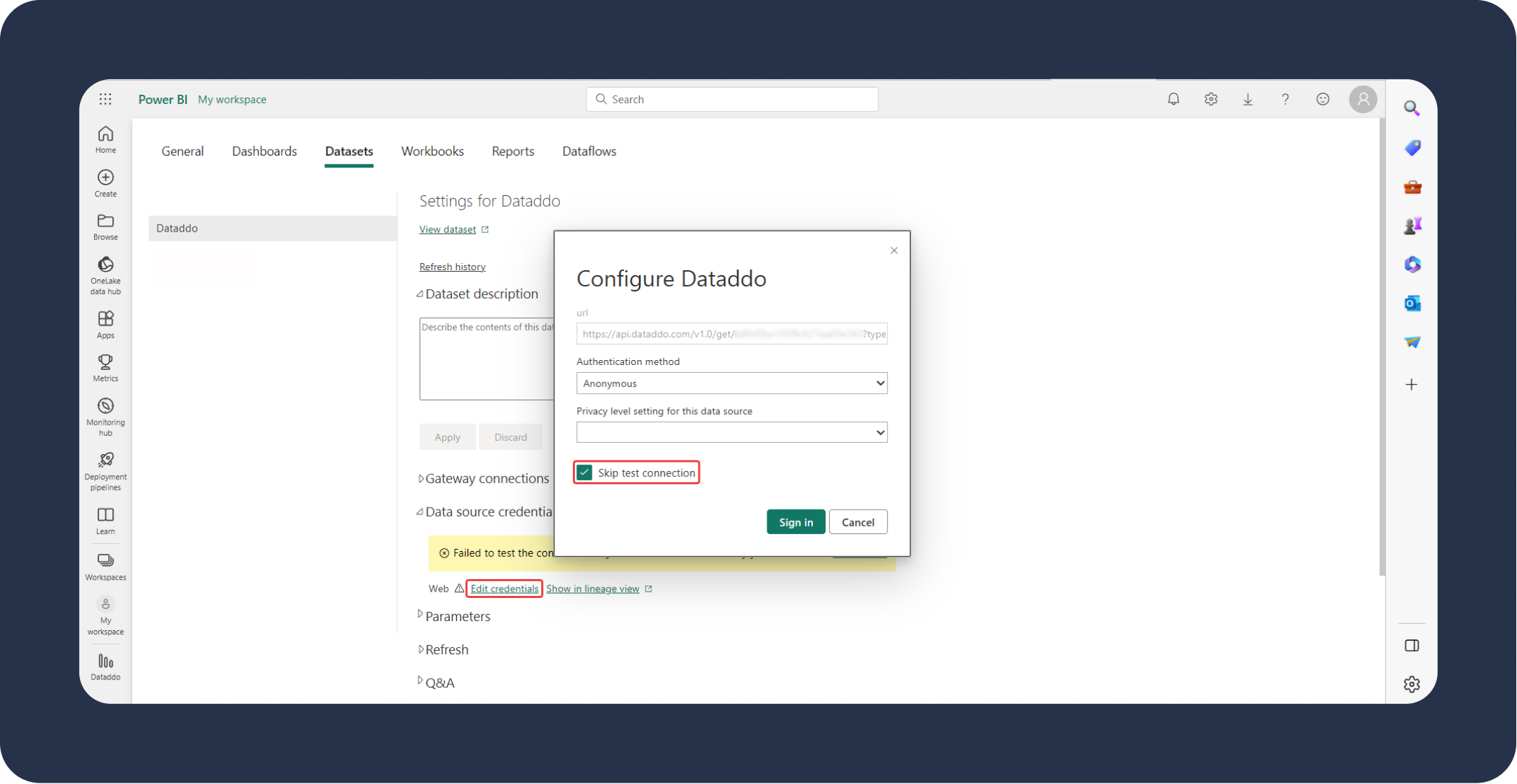Switch to the Reports tab
This screenshot has width=1517, height=784.
point(512,151)
